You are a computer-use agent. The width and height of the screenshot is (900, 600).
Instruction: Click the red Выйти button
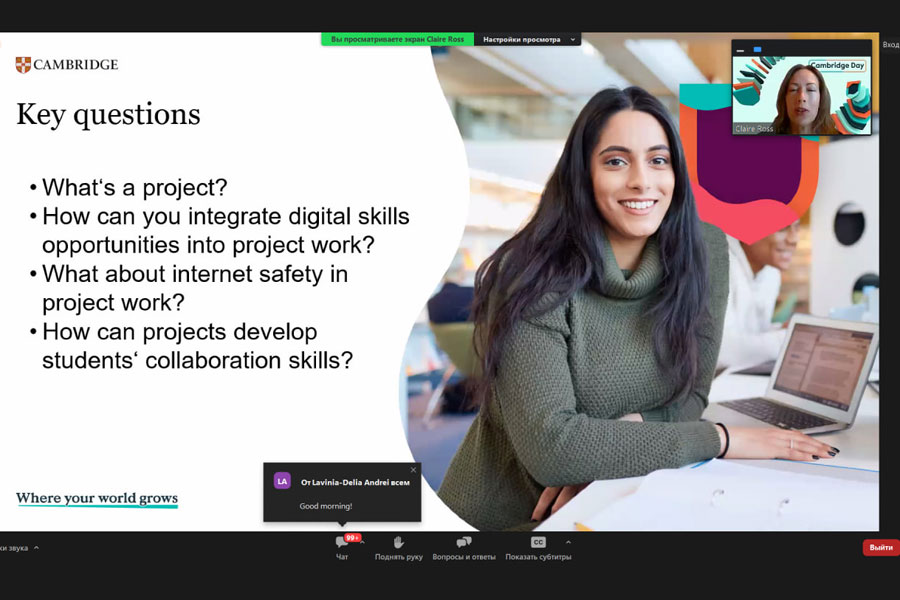click(880, 547)
